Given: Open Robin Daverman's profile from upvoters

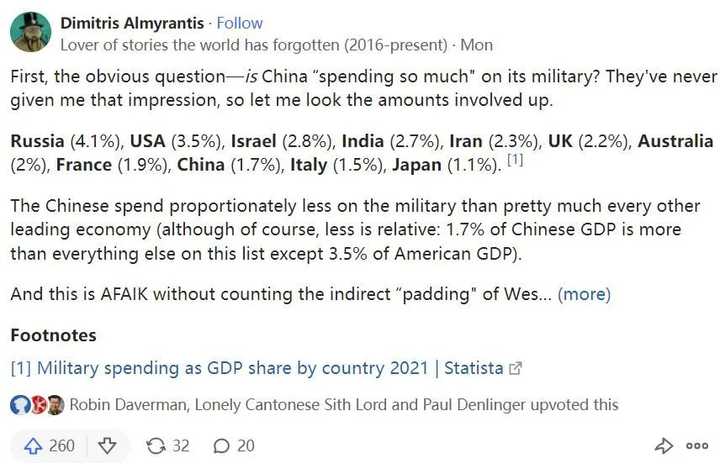Looking at the screenshot, I should (x=128, y=405).
